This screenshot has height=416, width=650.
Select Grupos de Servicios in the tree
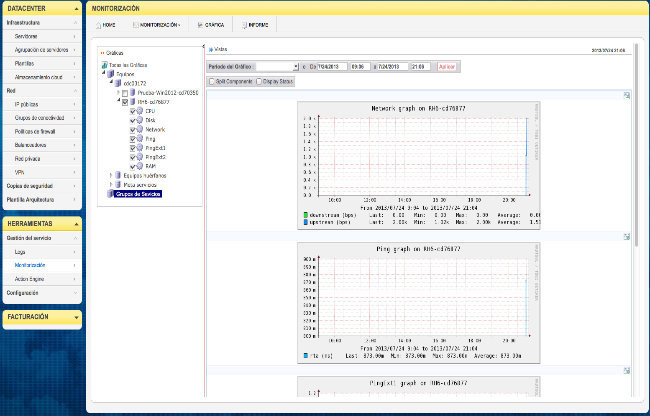point(138,193)
